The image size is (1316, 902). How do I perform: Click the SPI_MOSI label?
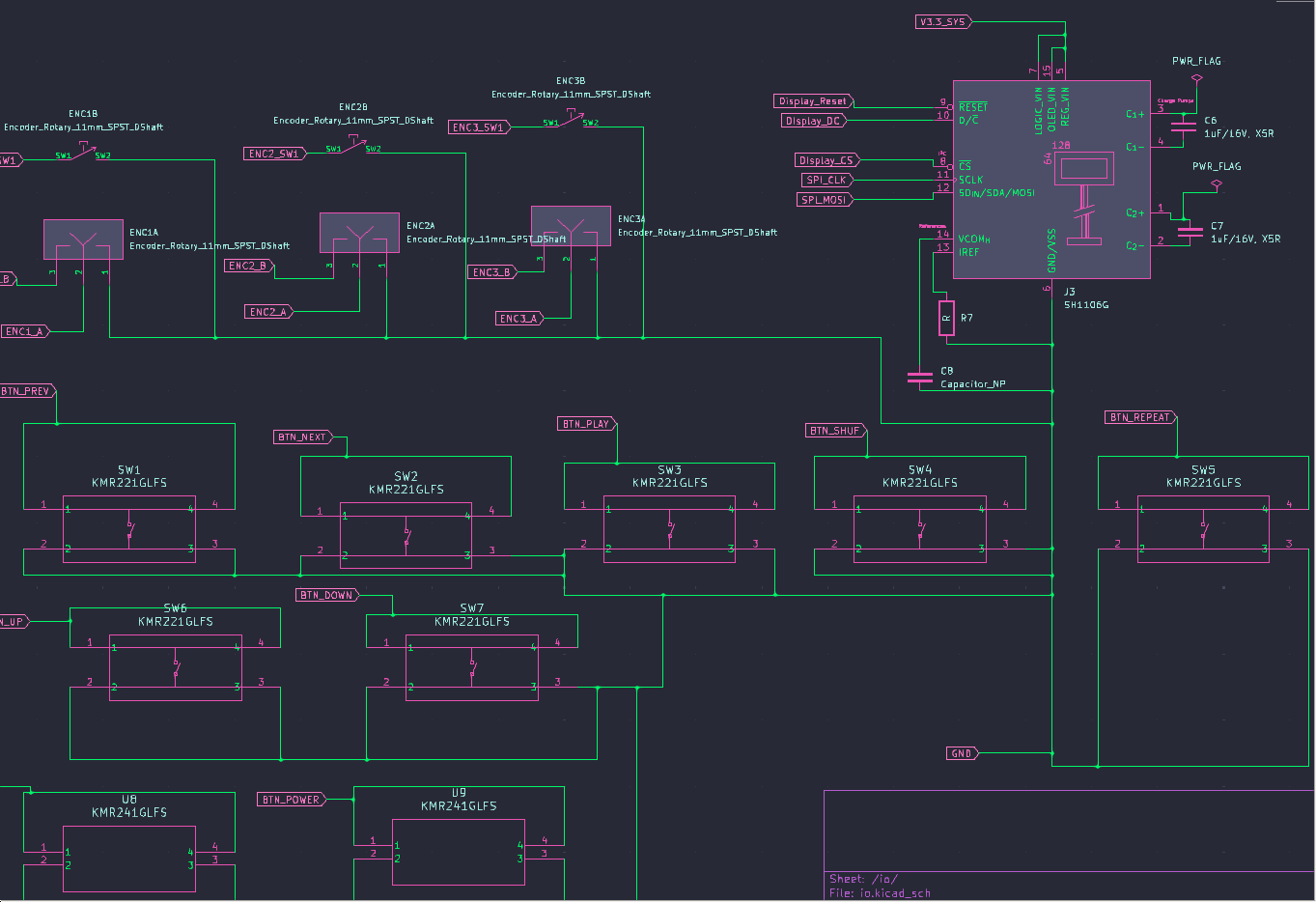click(825, 200)
